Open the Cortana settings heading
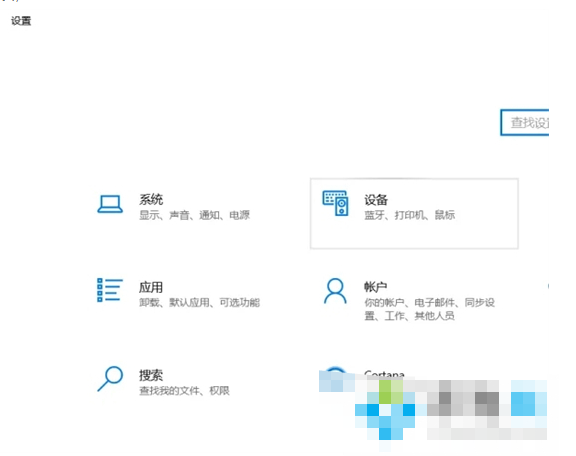This screenshot has width=576, height=456. point(384,374)
